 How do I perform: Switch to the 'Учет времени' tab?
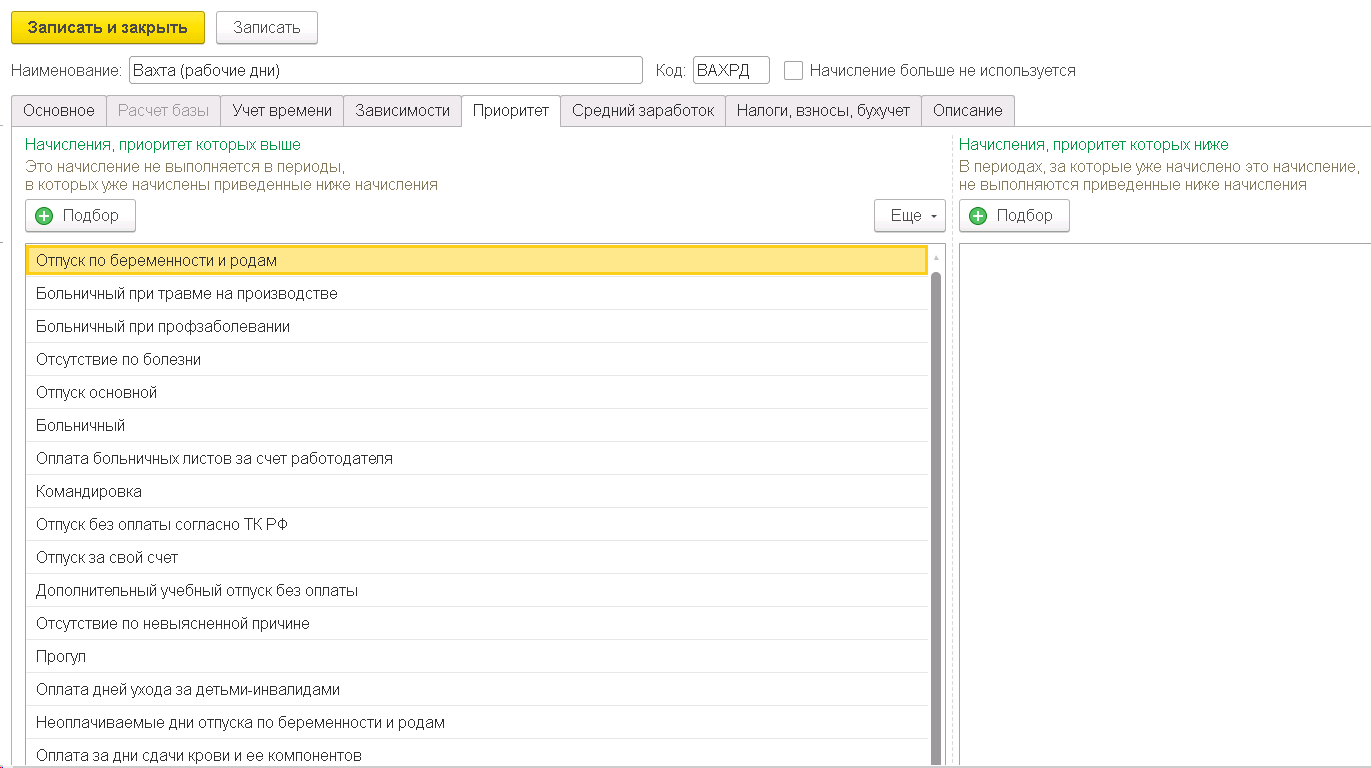[x=282, y=110]
